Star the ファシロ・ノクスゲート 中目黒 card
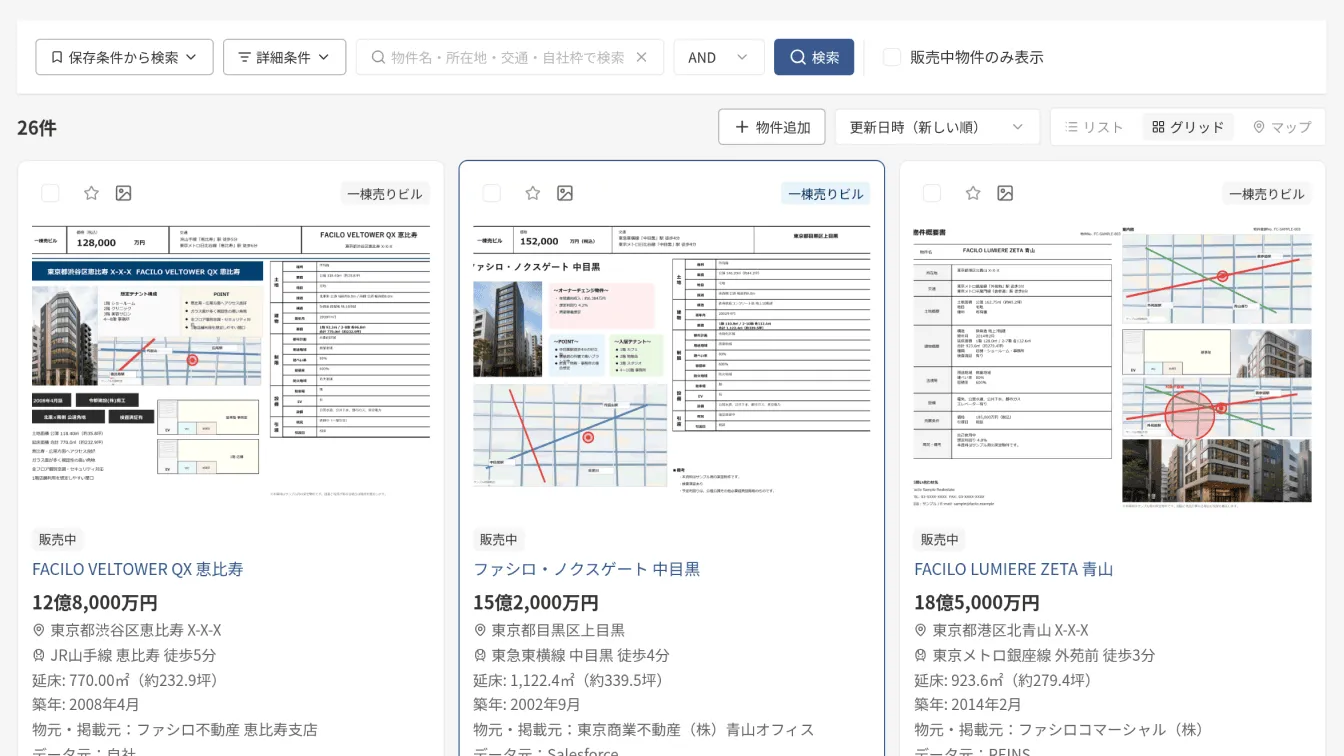This screenshot has height=756, width=1344. point(533,193)
